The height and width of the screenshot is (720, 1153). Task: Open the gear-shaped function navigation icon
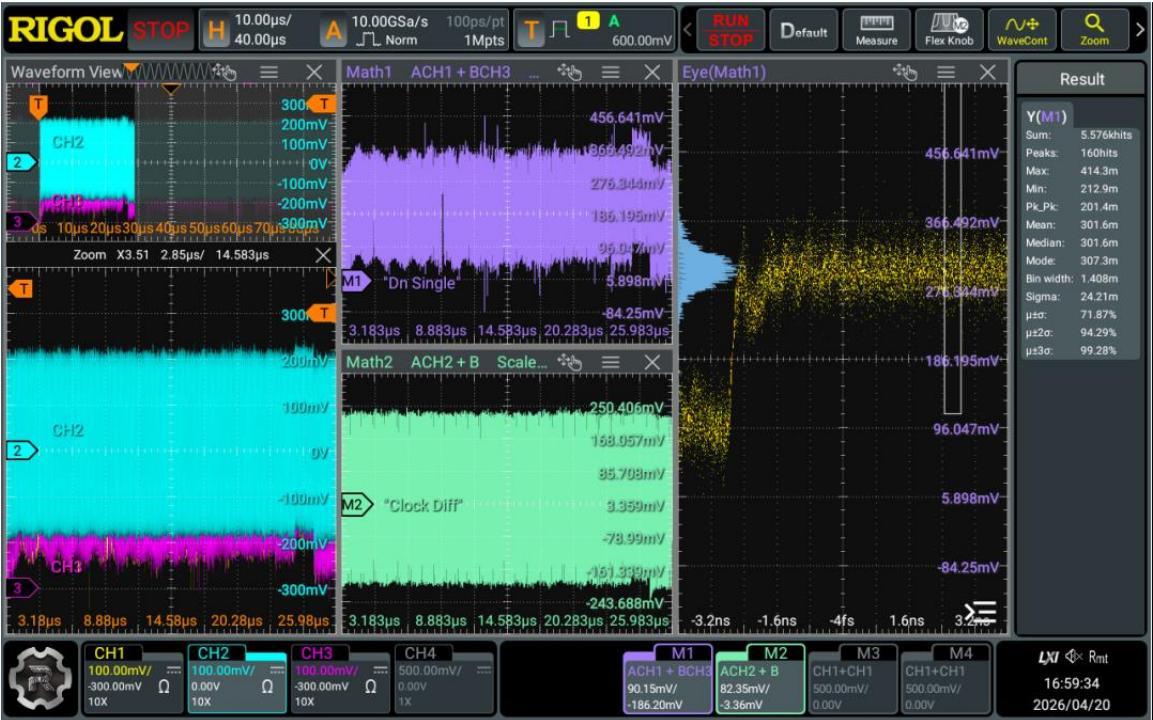coord(41,678)
